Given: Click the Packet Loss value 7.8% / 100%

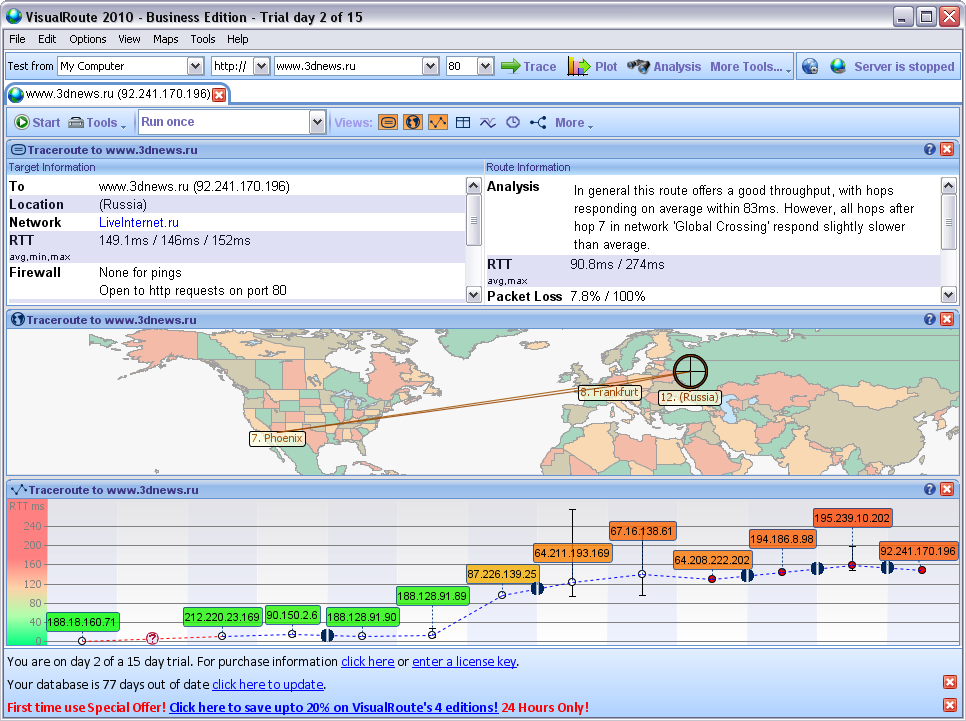Looking at the screenshot, I should coord(607,296).
